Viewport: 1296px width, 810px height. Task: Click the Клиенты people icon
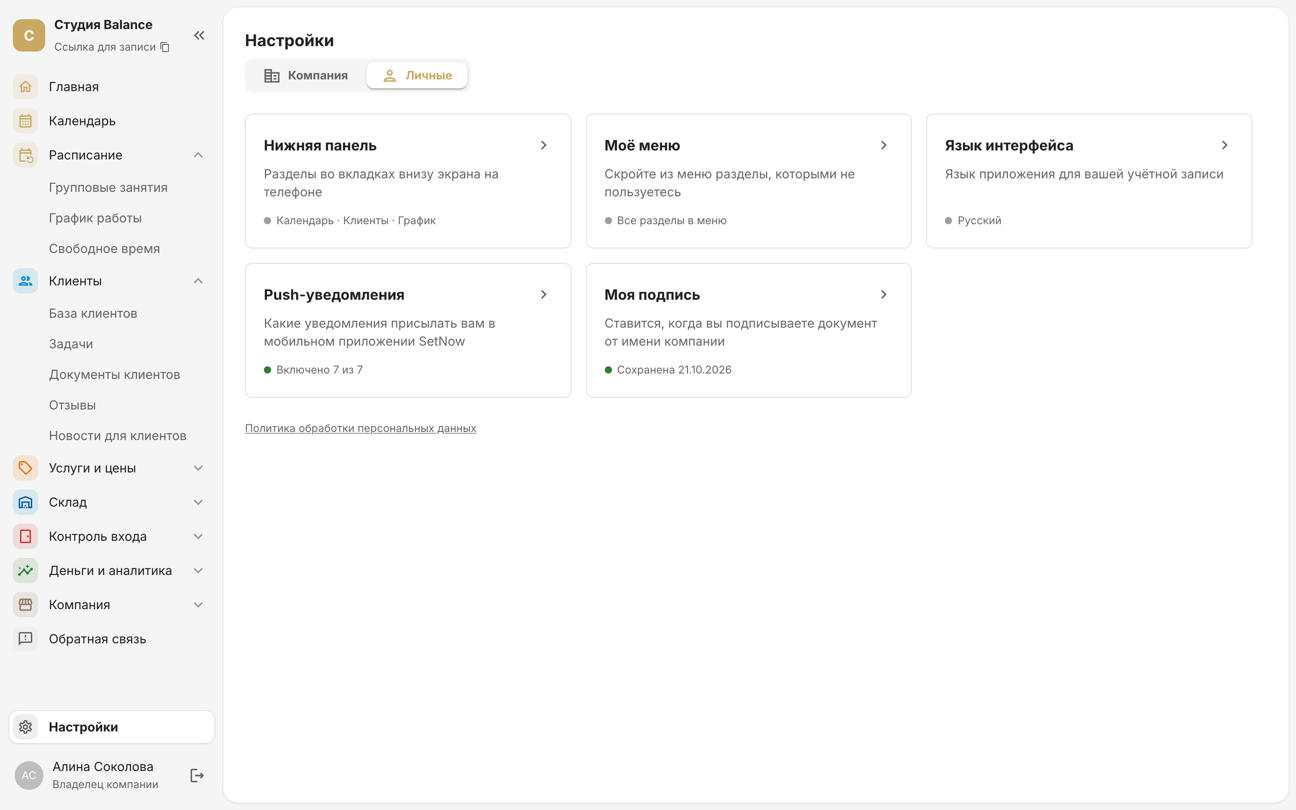coord(26,281)
